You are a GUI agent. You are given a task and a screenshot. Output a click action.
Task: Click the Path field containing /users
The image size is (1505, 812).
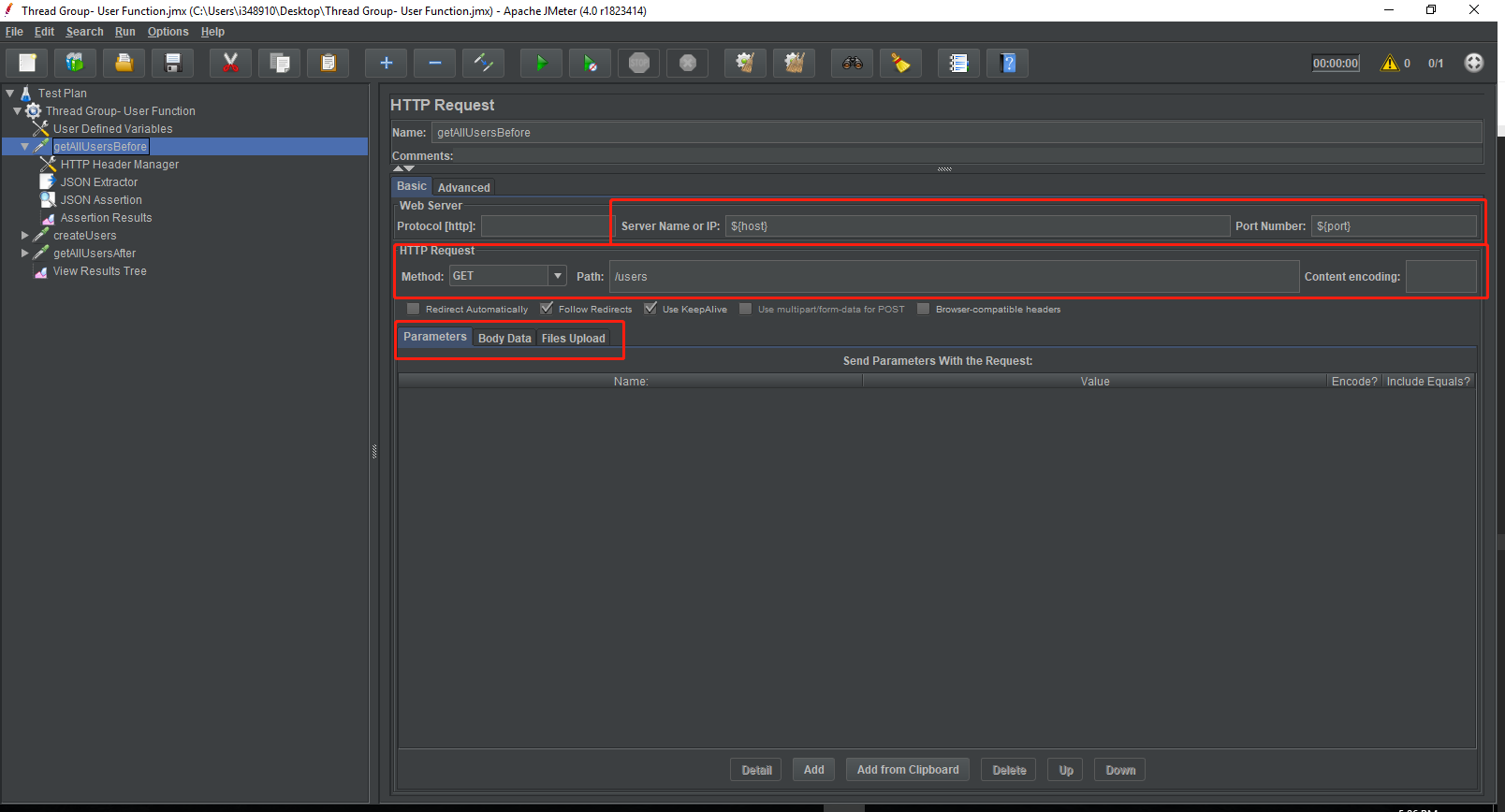(x=954, y=276)
